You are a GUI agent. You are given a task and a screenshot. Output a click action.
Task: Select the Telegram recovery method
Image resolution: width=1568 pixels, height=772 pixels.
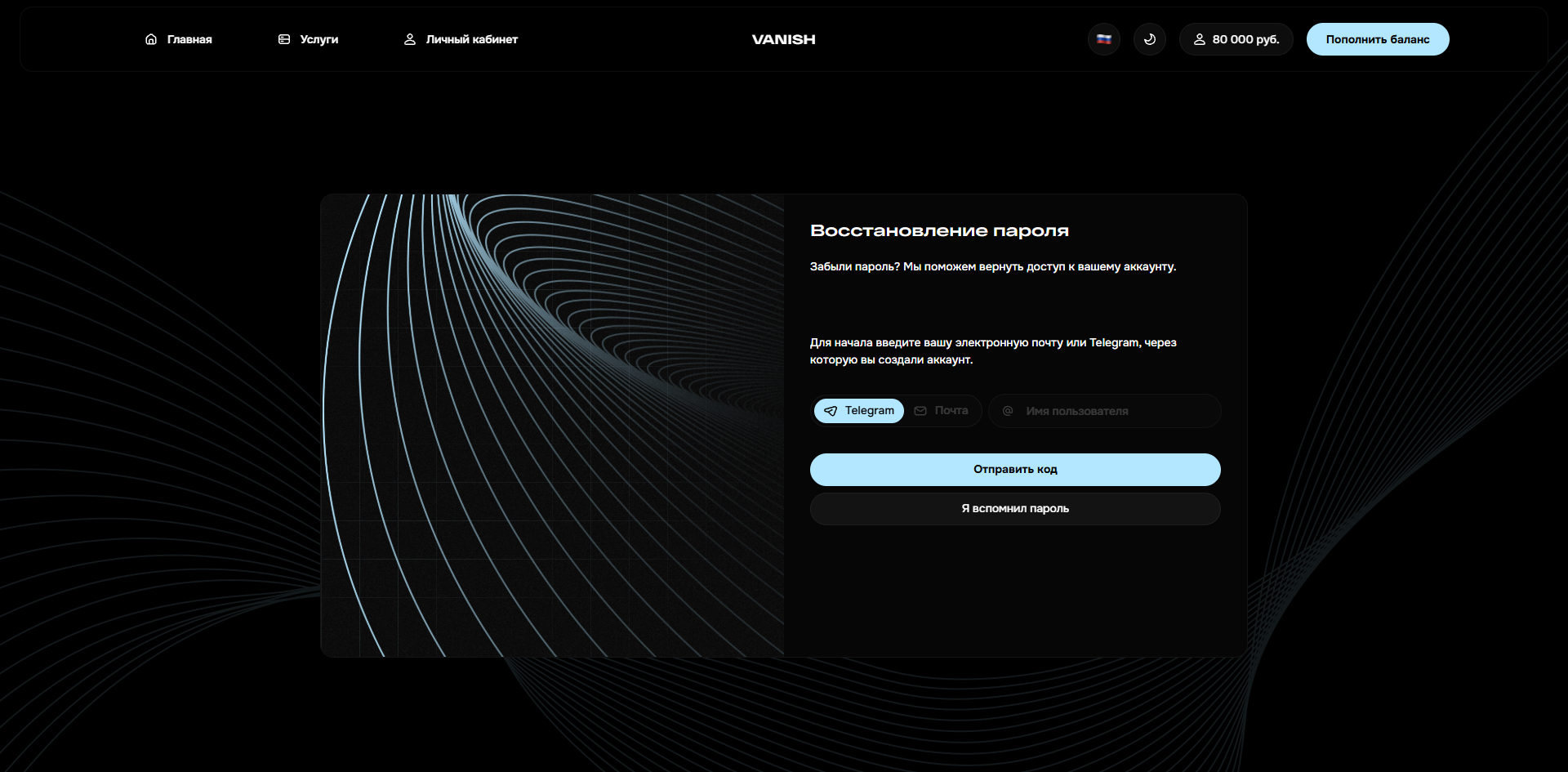859,411
